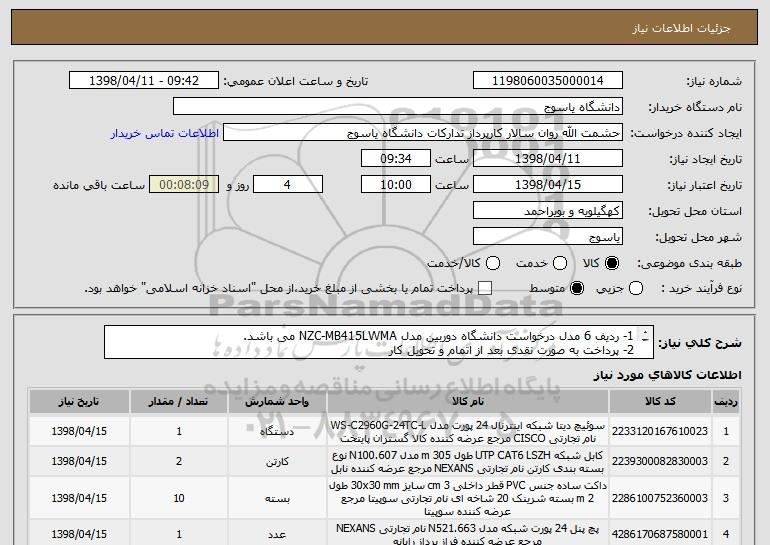The width and height of the screenshot is (770, 545).
Task: Click the public announcement date field 1398/04/11 - 09:42
Action: [144, 81]
